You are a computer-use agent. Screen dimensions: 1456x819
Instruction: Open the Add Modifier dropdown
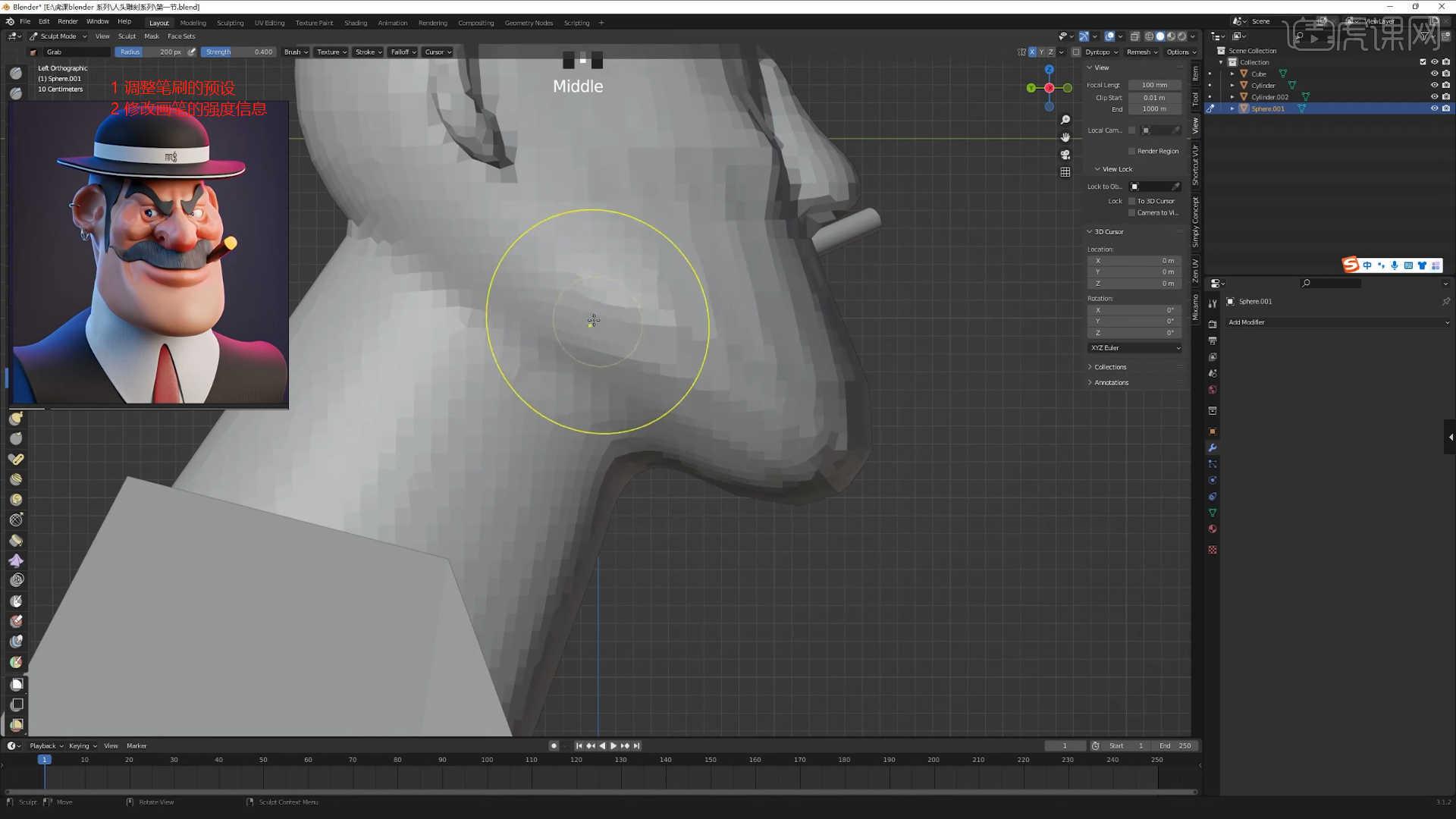[1338, 322]
